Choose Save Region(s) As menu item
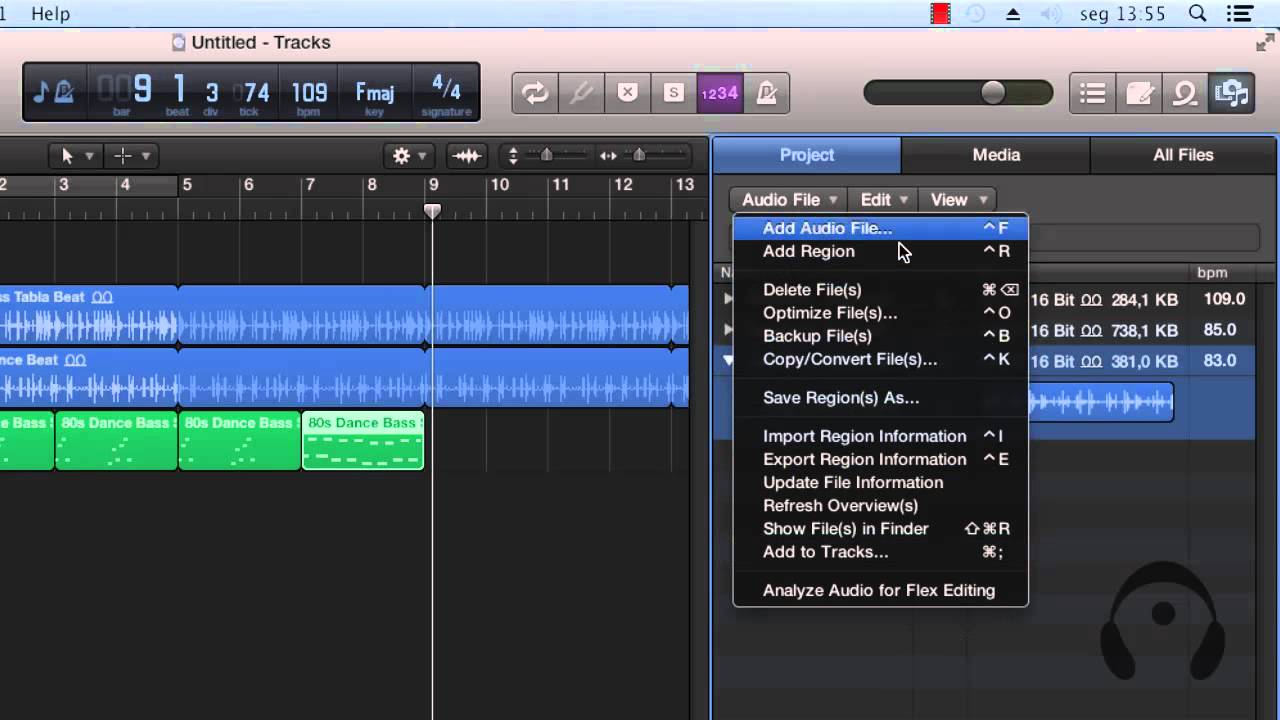 pyautogui.click(x=880, y=398)
